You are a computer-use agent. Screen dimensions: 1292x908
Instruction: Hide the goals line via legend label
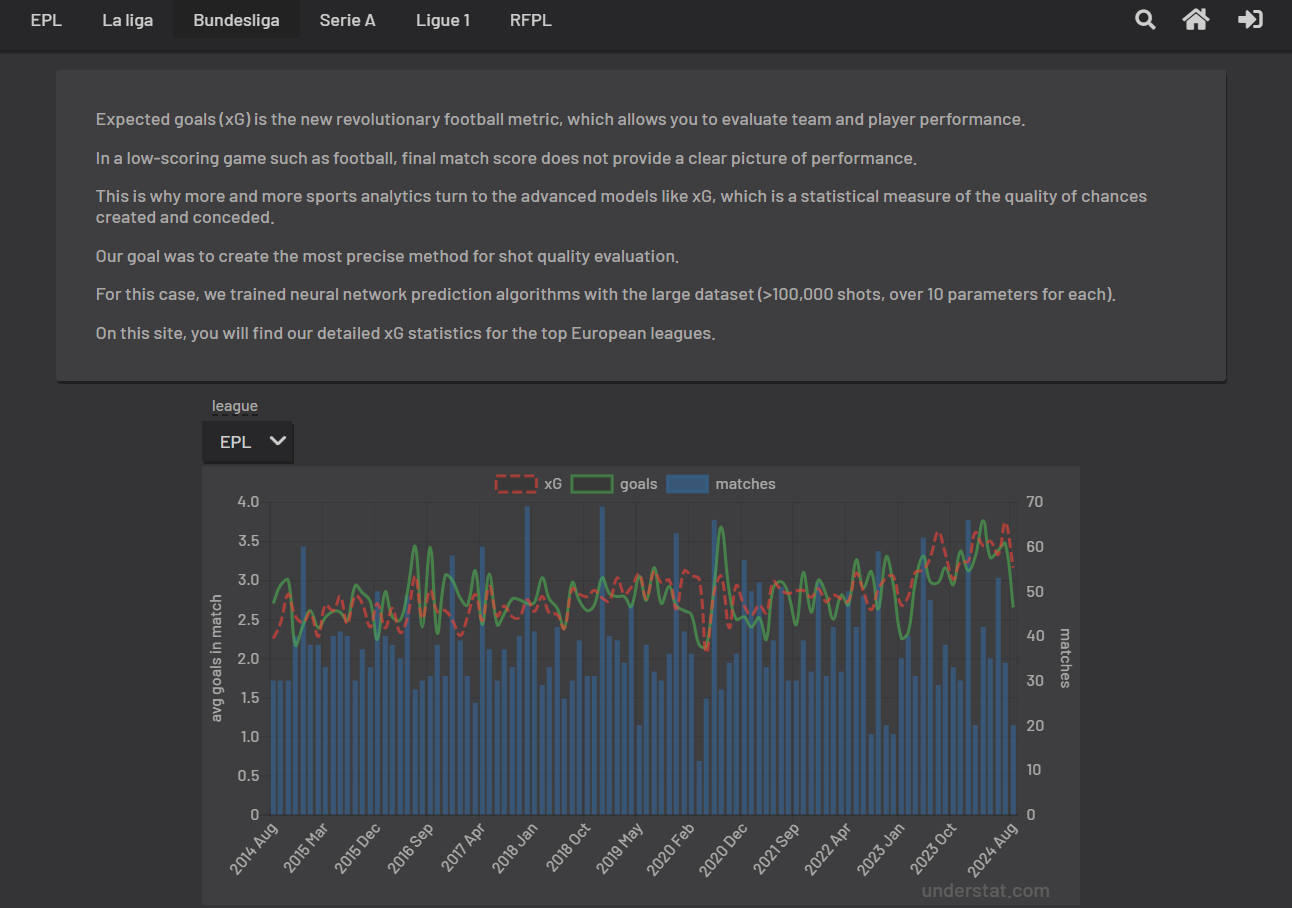point(638,484)
